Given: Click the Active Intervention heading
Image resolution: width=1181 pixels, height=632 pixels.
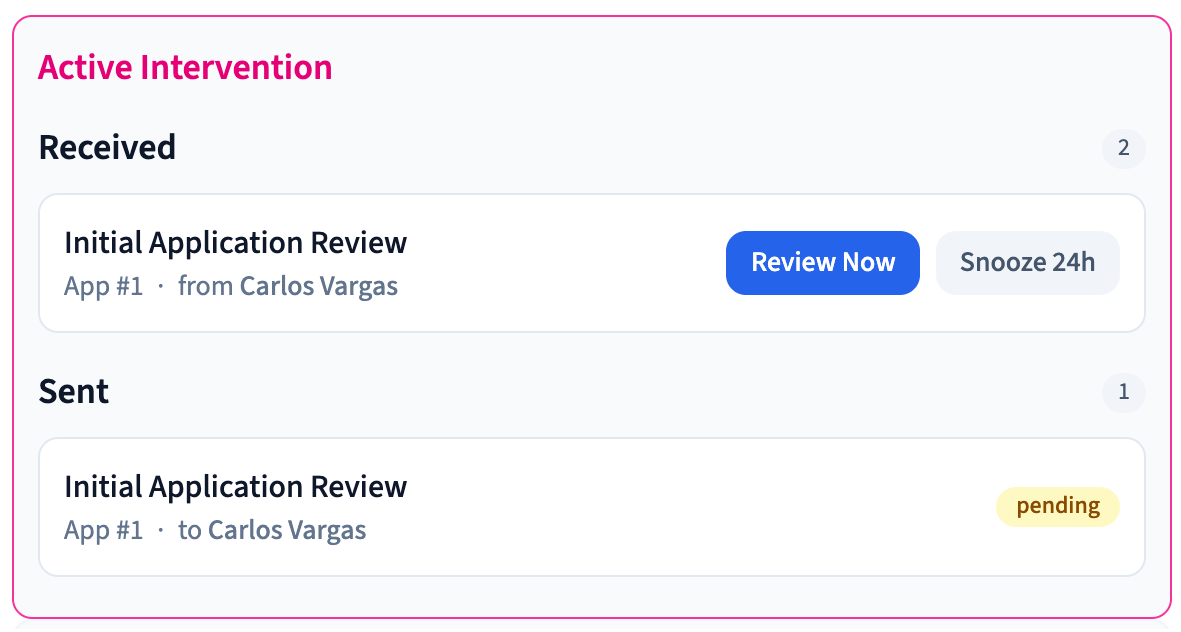Looking at the screenshot, I should click(x=185, y=68).
